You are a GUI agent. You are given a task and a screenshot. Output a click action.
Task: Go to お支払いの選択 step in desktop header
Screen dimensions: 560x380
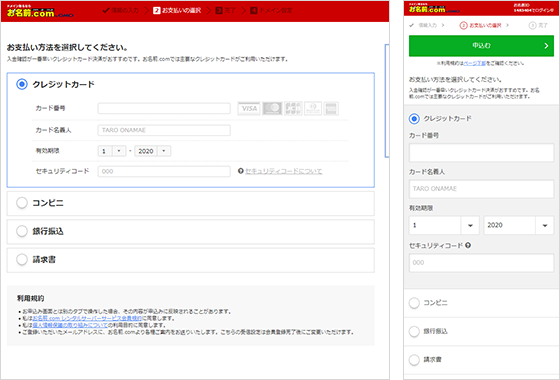click(x=181, y=10)
